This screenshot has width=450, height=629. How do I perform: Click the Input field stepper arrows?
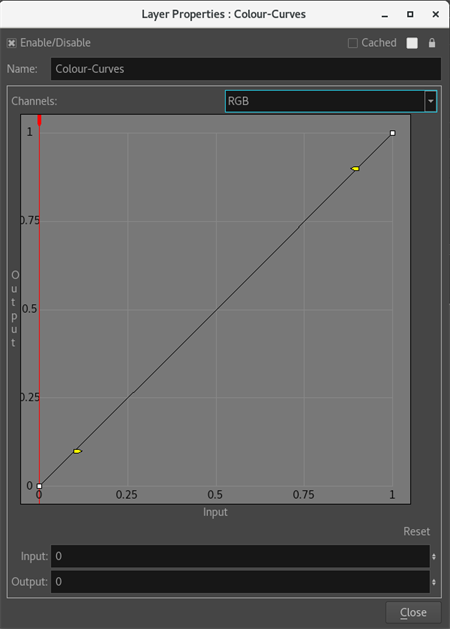pos(434,556)
